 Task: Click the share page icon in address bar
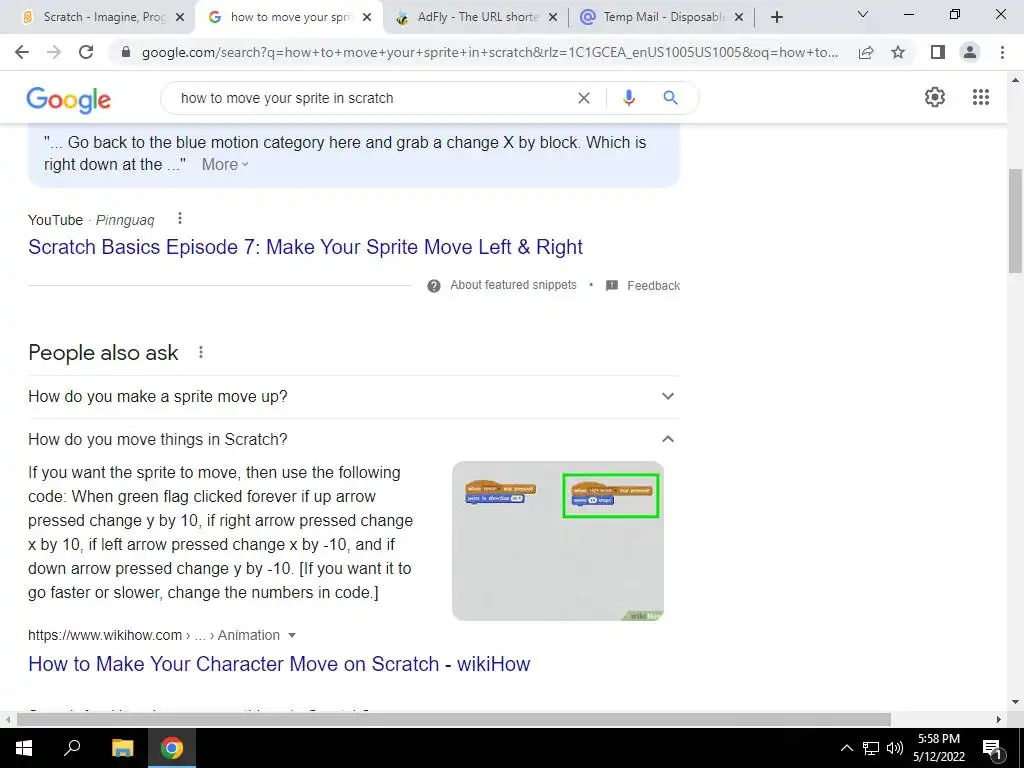coord(866,52)
